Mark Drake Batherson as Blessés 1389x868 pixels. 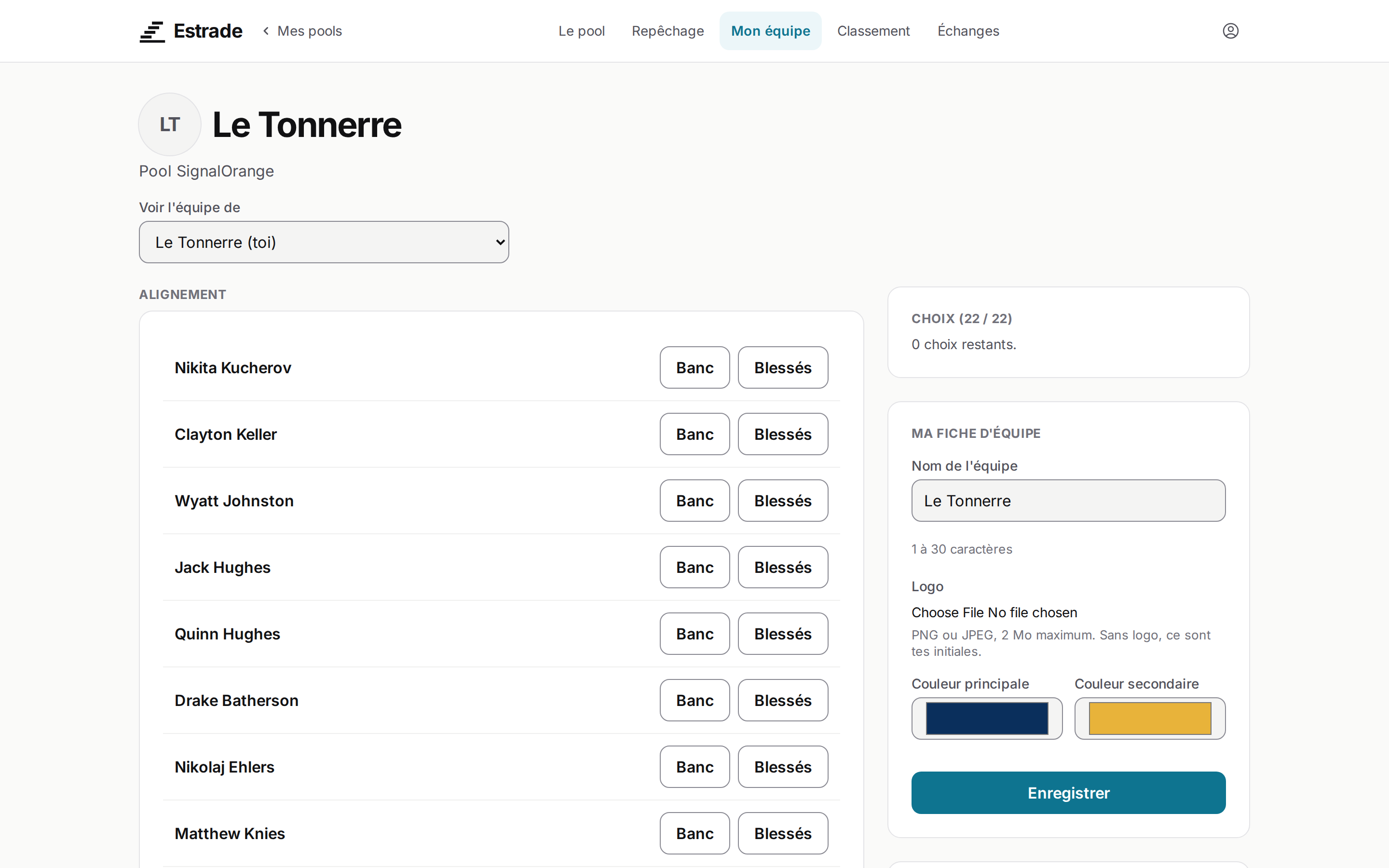pos(782,700)
